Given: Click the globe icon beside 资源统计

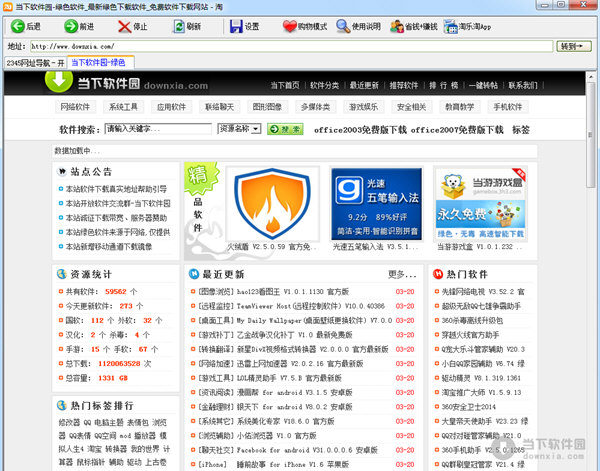Looking at the screenshot, I should pyautogui.click(x=62, y=274).
